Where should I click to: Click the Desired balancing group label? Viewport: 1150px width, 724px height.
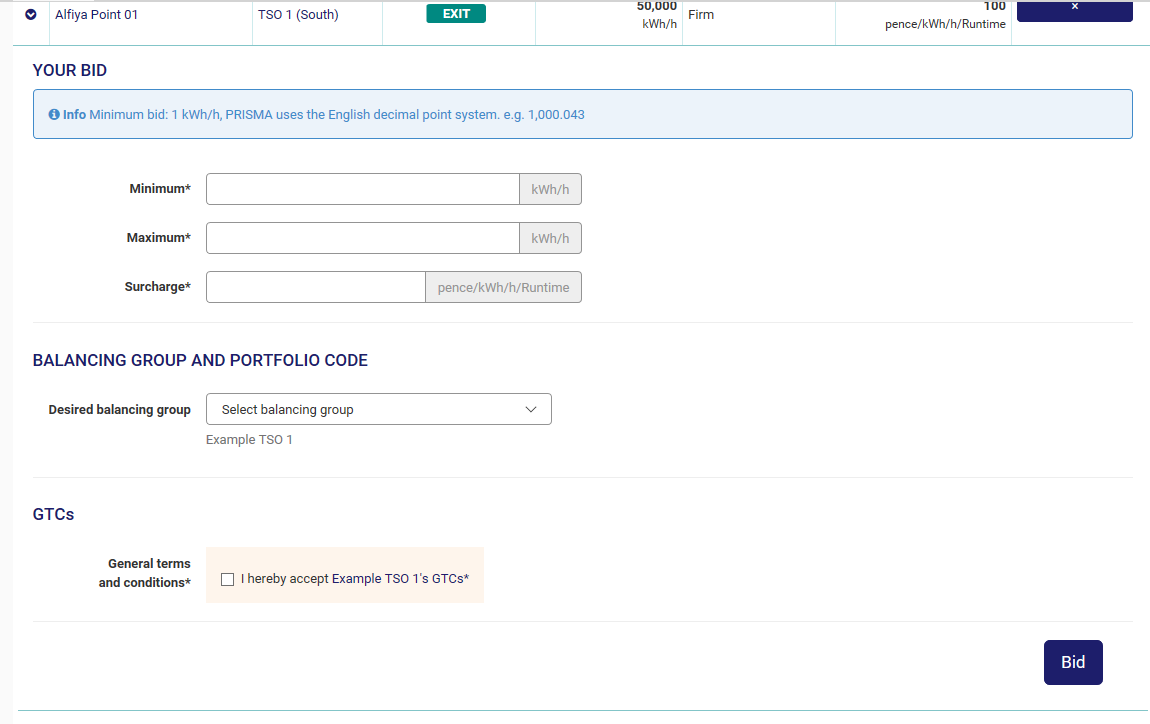click(x=119, y=410)
